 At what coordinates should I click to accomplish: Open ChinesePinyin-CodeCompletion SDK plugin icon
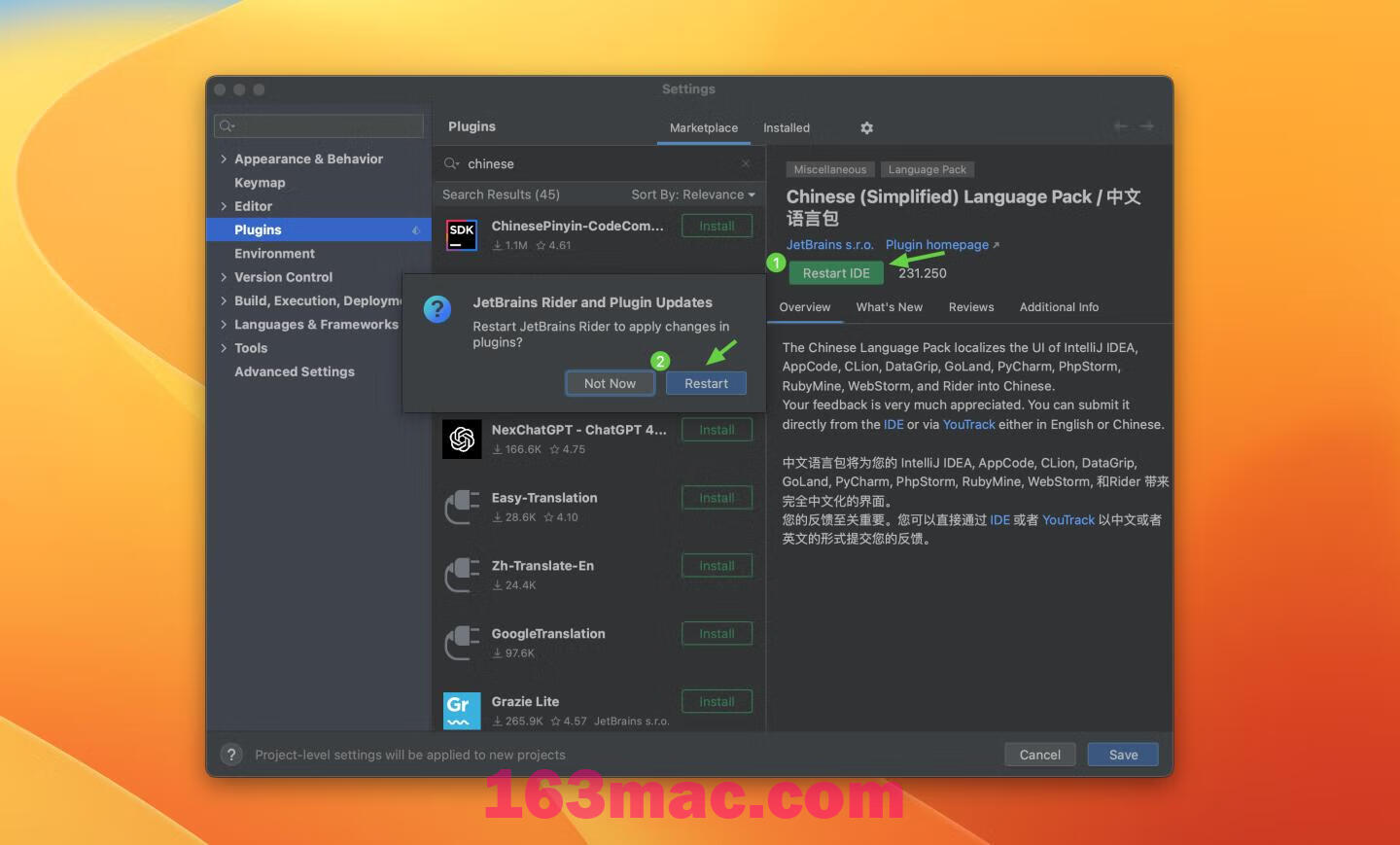point(462,234)
